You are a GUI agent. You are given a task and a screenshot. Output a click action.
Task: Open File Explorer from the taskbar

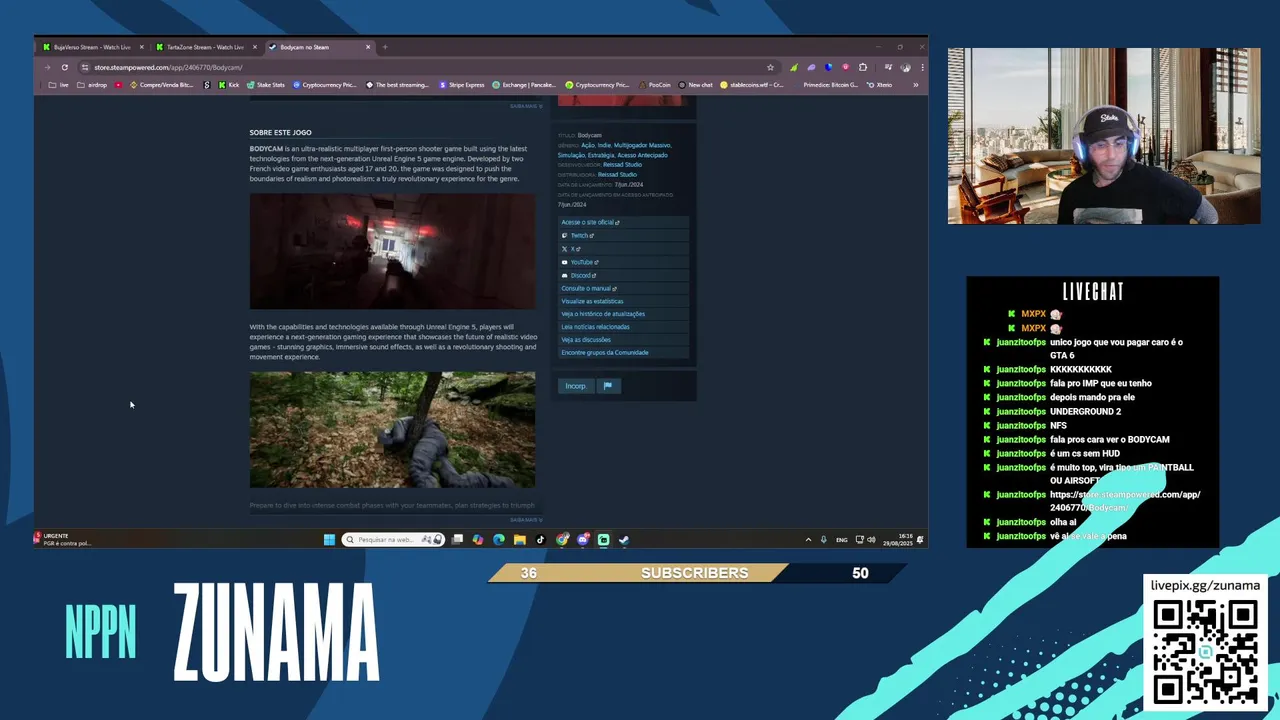coord(519,539)
